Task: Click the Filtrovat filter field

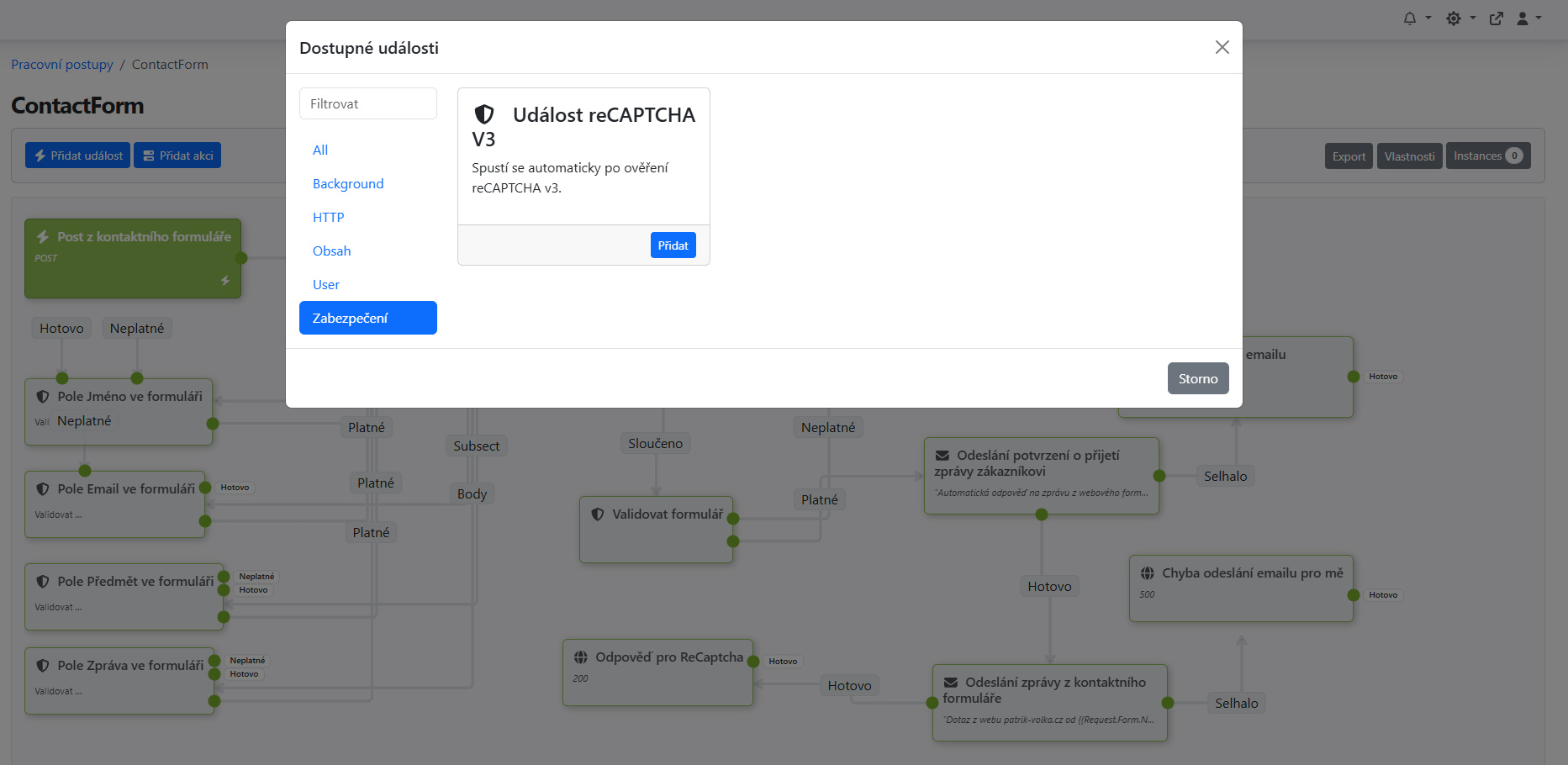Action: point(368,103)
